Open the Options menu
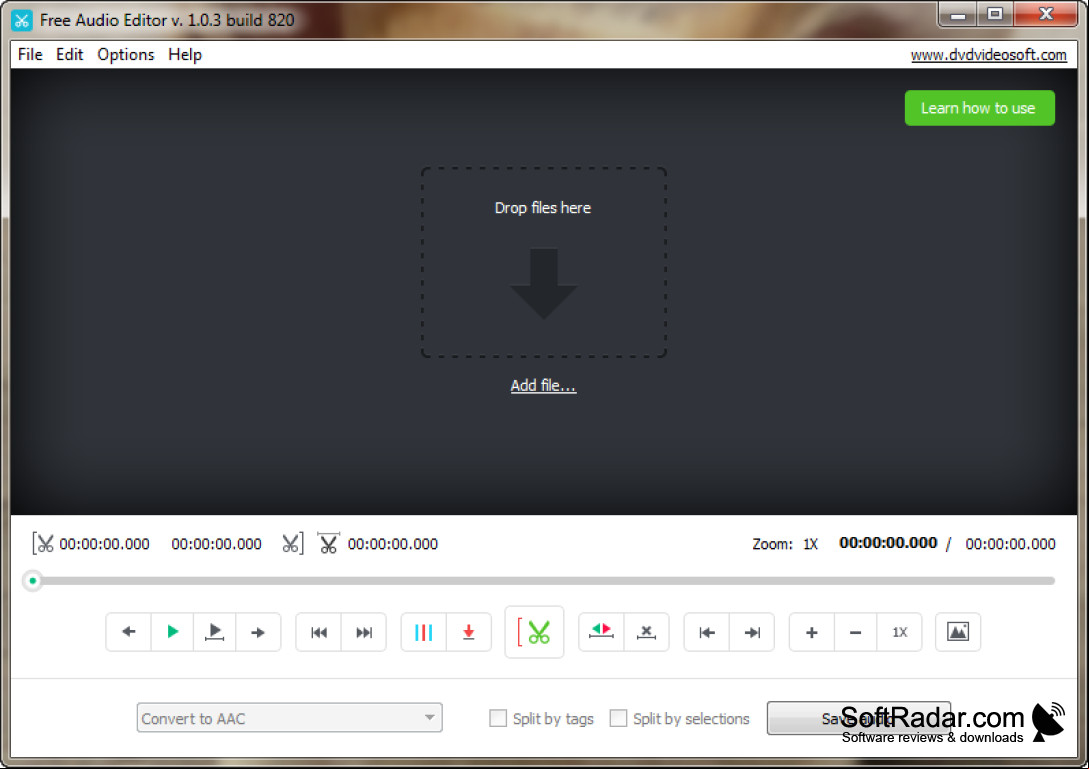 coord(126,54)
